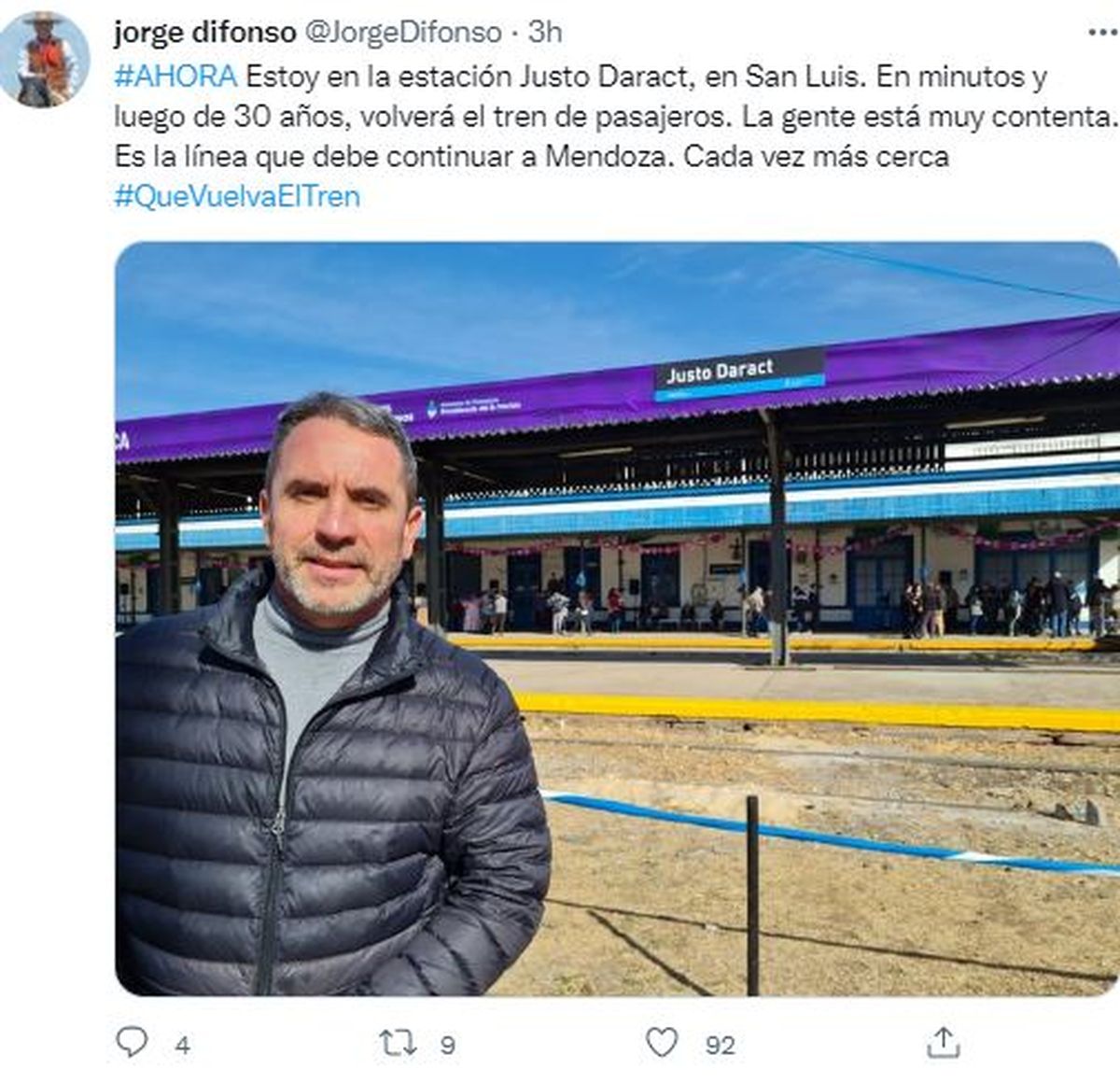View the 9 retweets count
The height and width of the screenshot is (1083, 1120).
pos(448,1045)
